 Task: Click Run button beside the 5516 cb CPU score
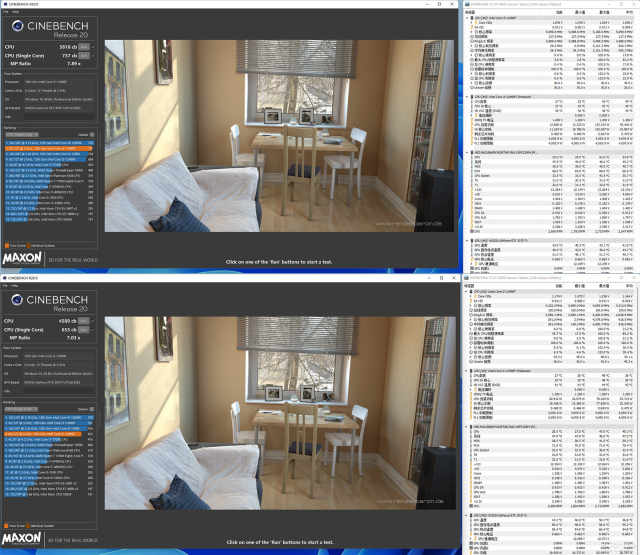[85, 46]
